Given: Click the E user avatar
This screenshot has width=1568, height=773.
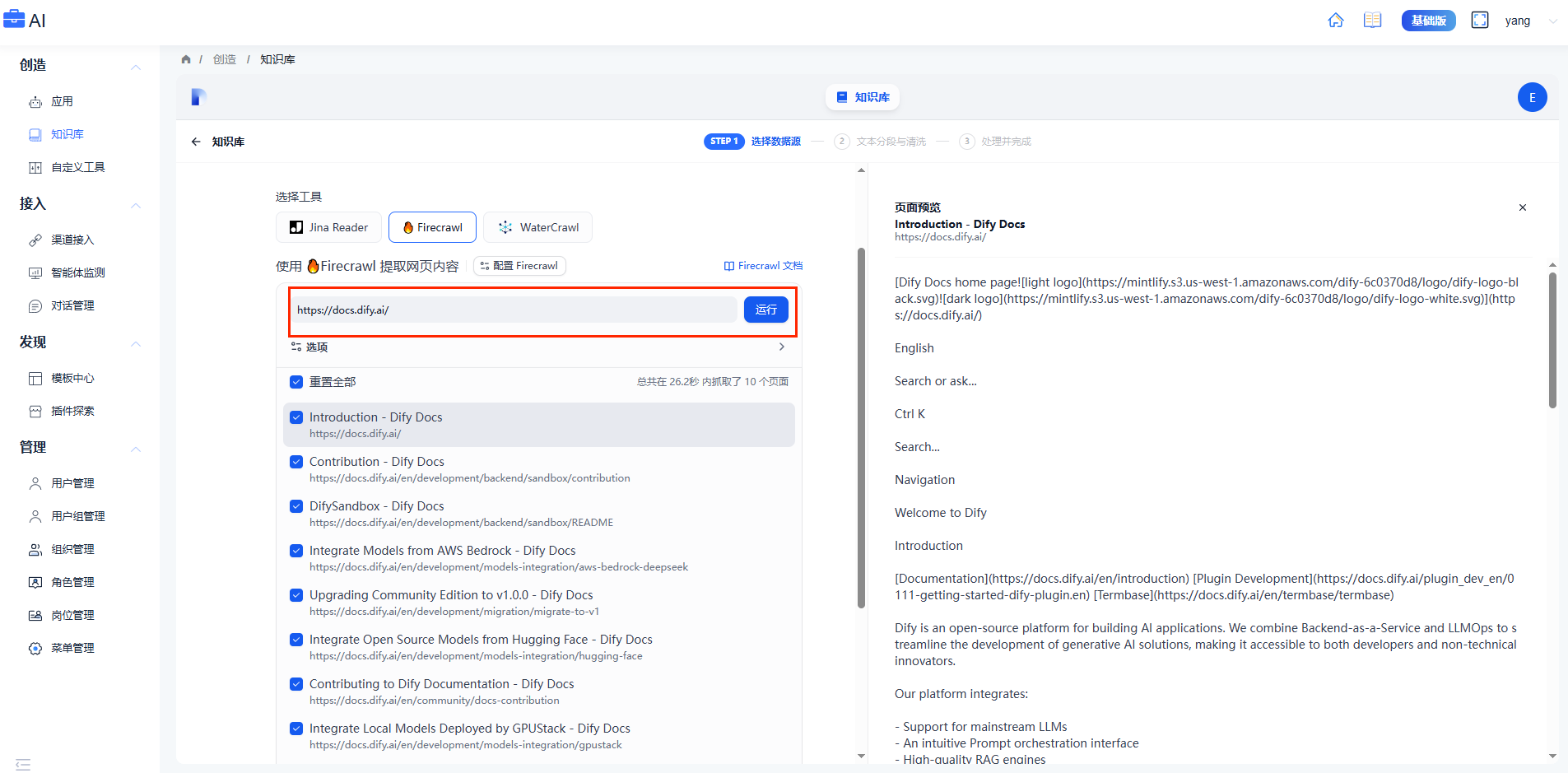Looking at the screenshot, I should point(1532,97).
